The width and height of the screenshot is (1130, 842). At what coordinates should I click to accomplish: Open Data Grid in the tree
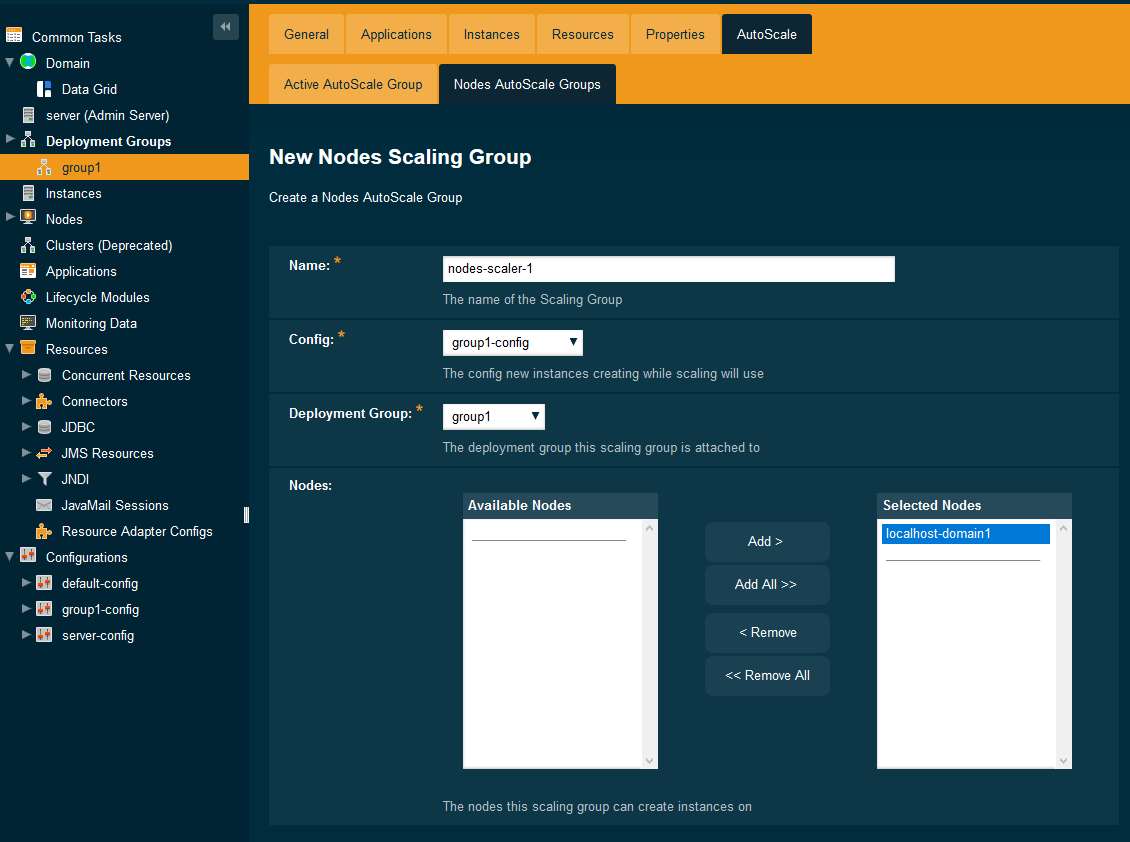[89, 89]
